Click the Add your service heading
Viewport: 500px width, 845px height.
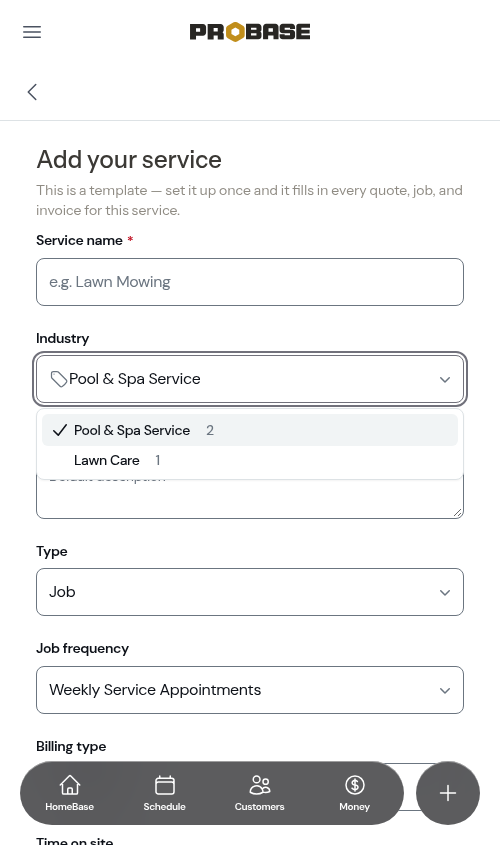(x=129, y=160)
